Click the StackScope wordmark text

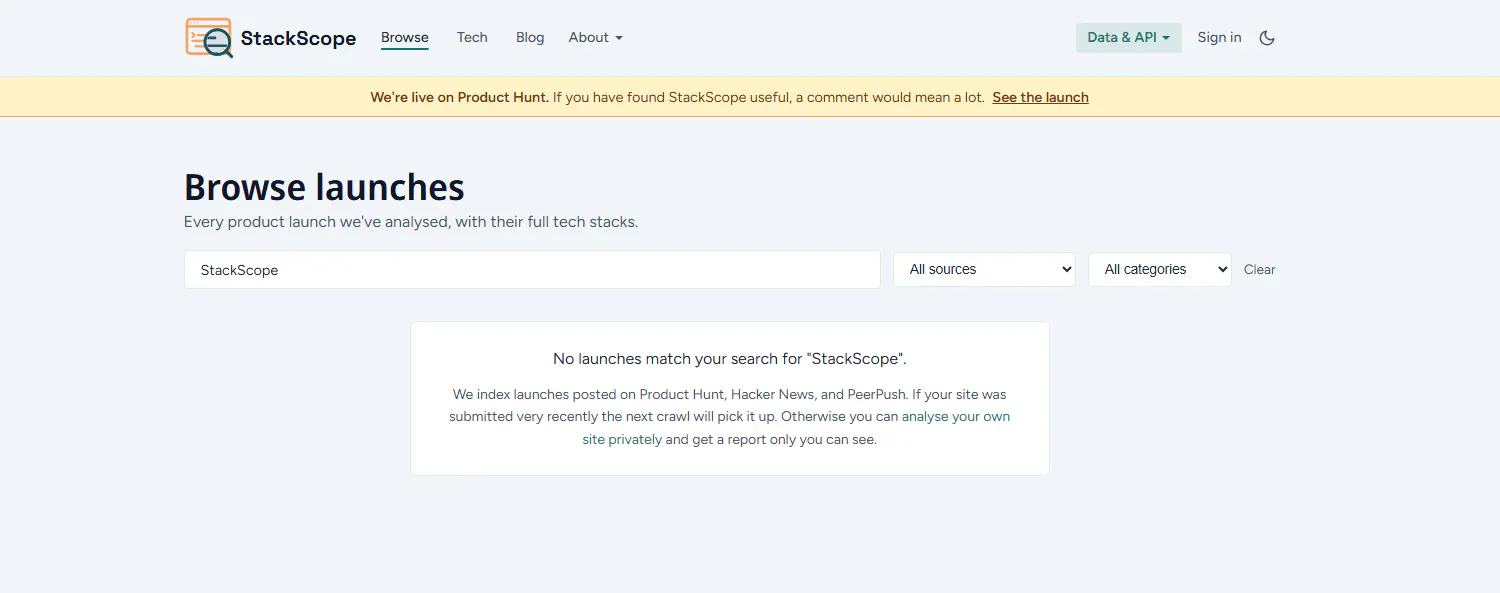pos(298,39)
